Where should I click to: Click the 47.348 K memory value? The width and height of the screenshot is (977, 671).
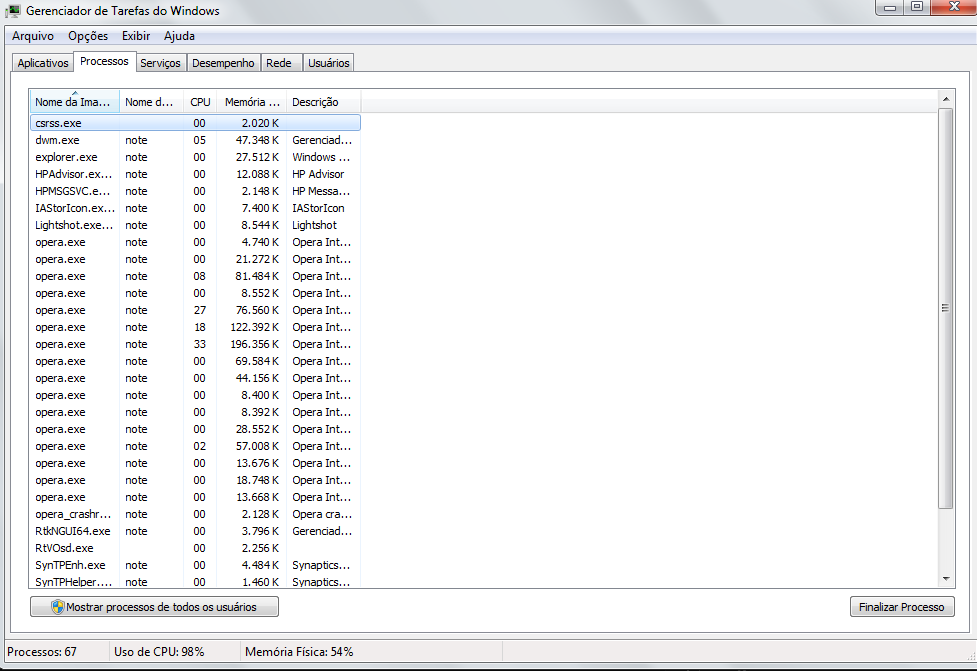click(x=257, y=140)
